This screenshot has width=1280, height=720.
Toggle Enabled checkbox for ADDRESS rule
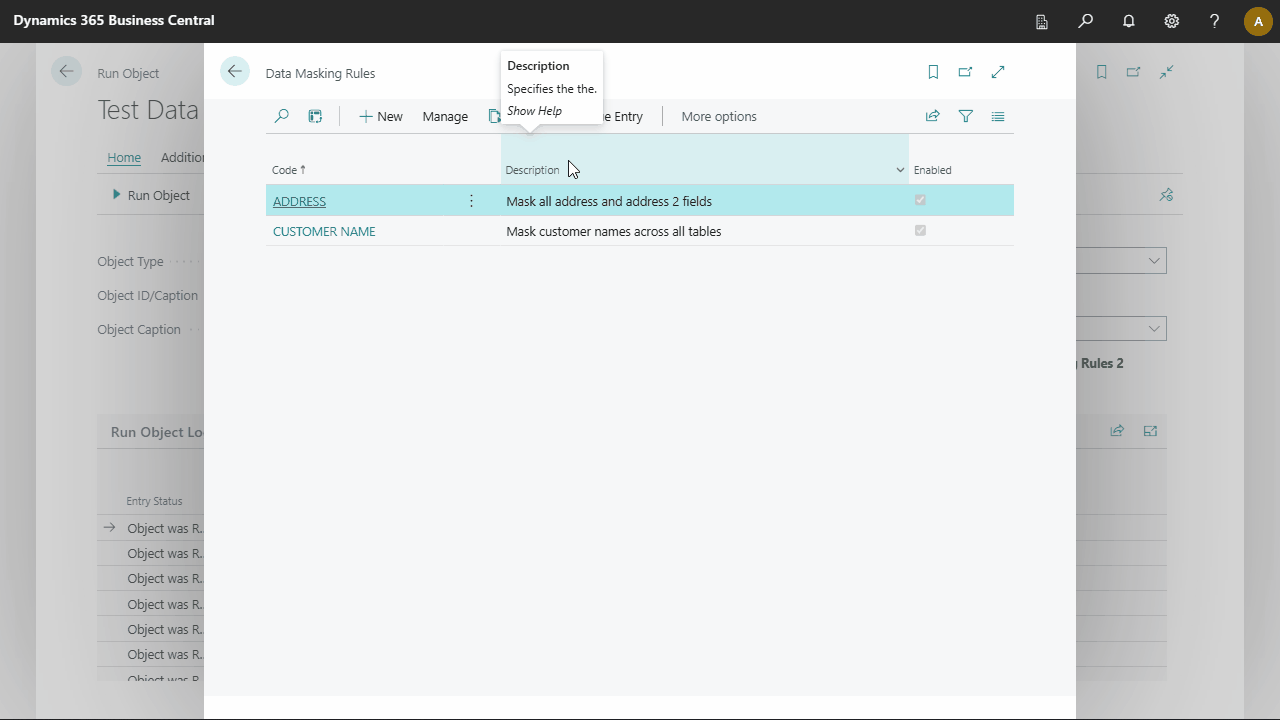point(920,200)
